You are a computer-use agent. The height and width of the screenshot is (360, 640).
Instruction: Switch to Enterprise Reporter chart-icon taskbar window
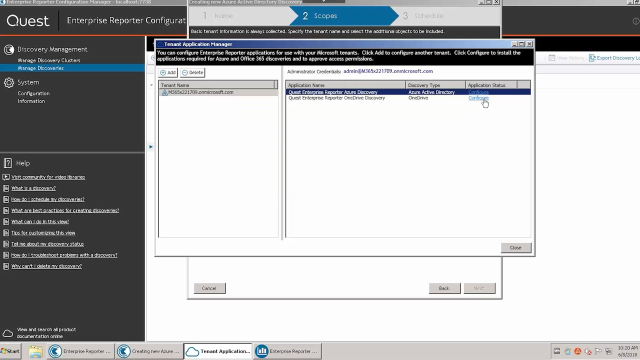pyautogui.click(x=287, y=351)
